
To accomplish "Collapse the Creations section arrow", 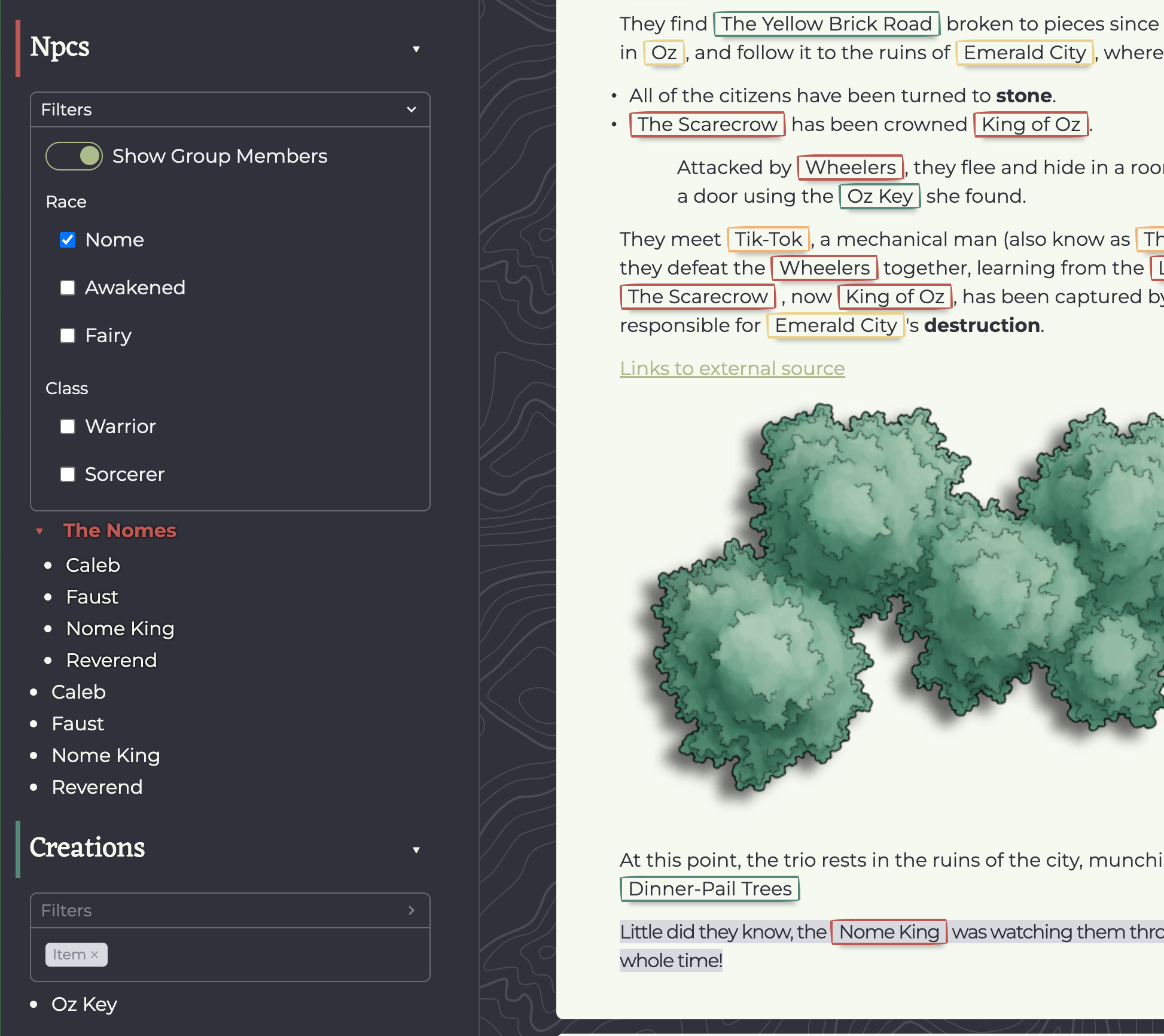I will (x=416, y=850).
